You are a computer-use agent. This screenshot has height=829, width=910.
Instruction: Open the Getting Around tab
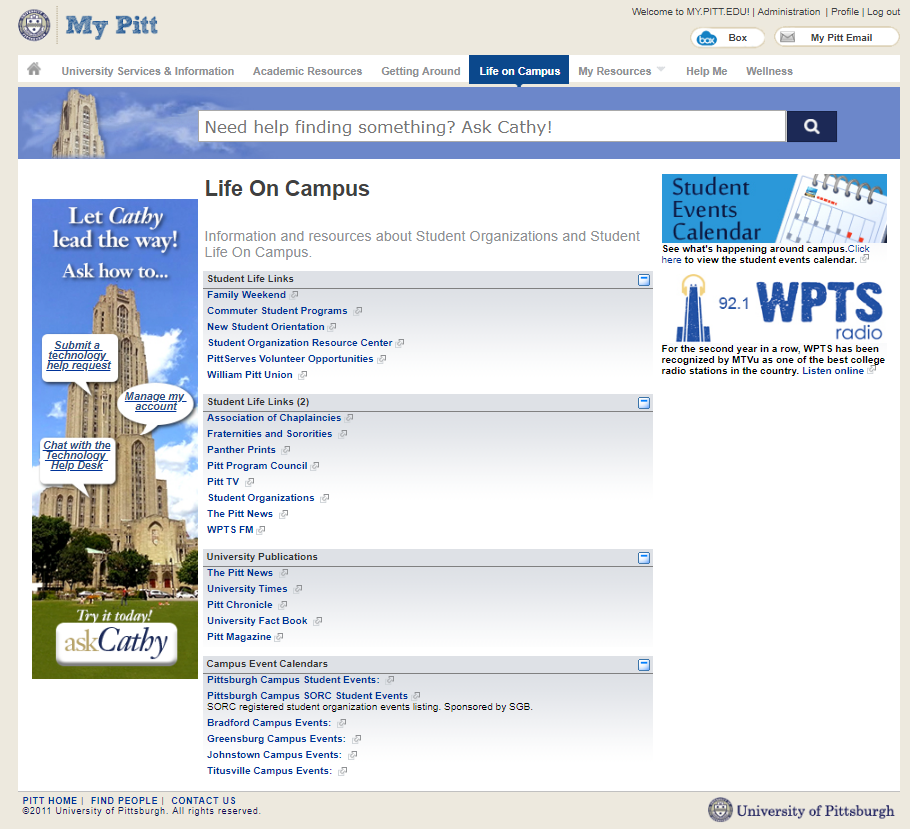click(x=421, y=71)
